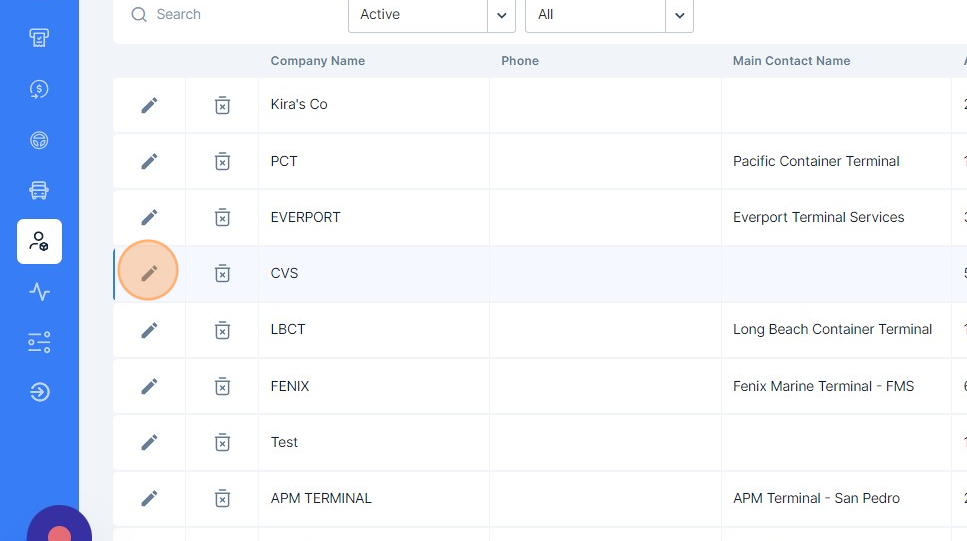The image size is (967, 541).
Task: Delete the Test company row
Action: point(222,442)
